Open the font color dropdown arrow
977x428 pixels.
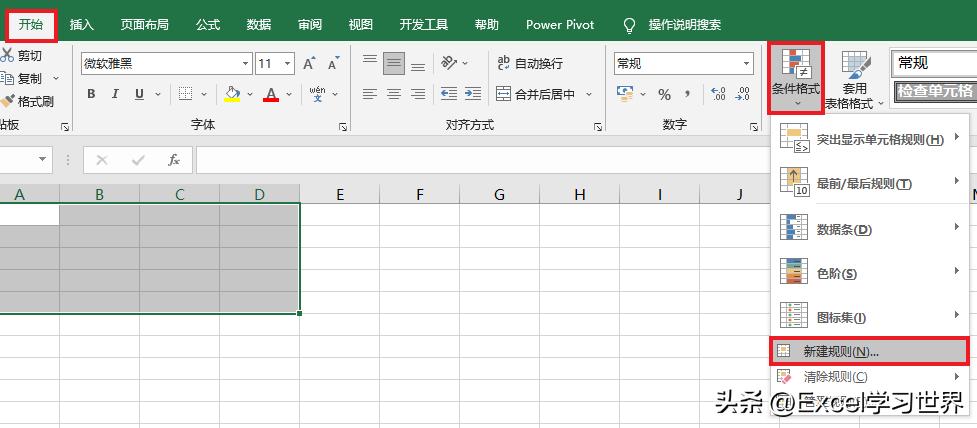tap(289, 94)
